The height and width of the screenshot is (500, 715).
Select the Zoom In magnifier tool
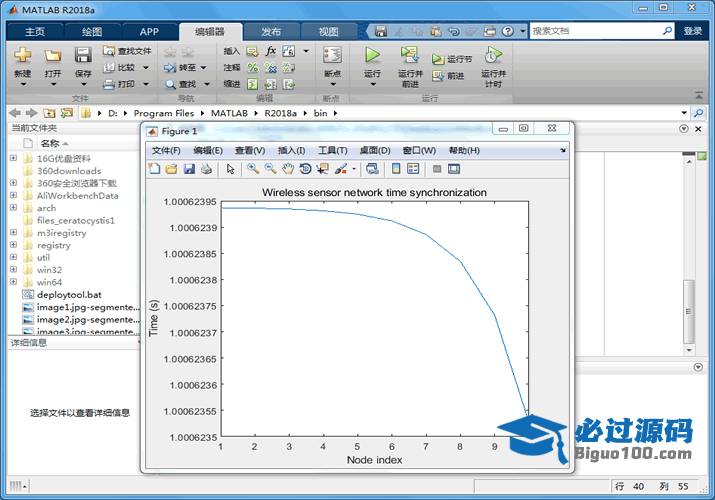click(253, 169)
